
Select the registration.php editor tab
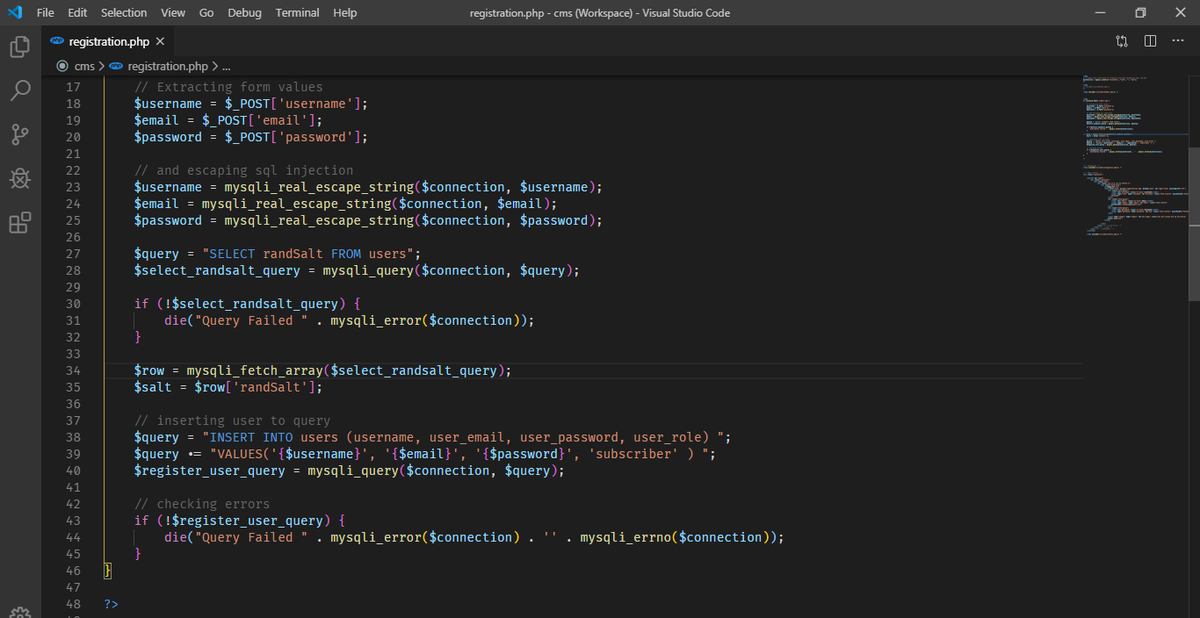(108, 41)
